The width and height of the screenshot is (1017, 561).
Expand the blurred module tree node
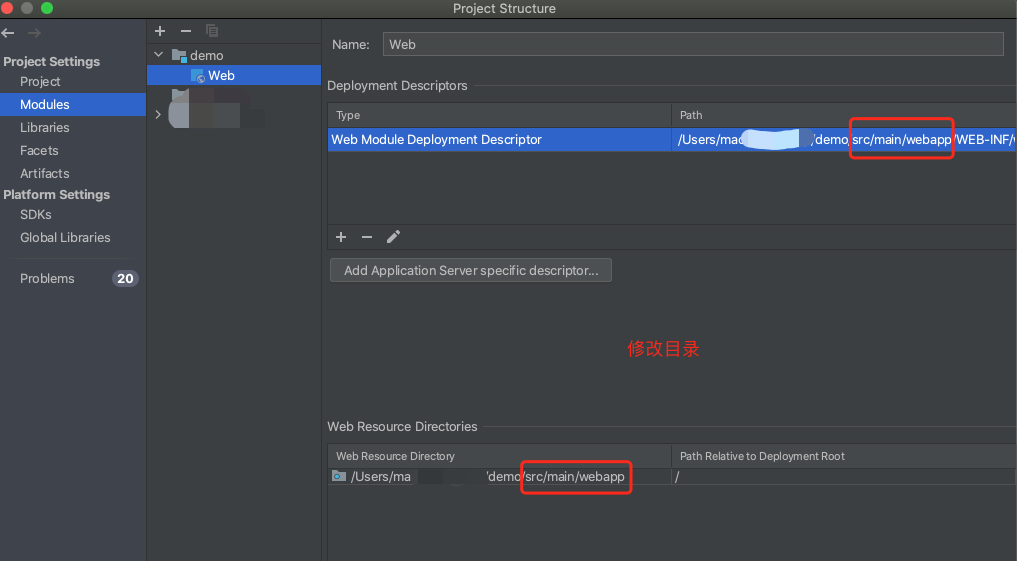(x=158, y=114)
